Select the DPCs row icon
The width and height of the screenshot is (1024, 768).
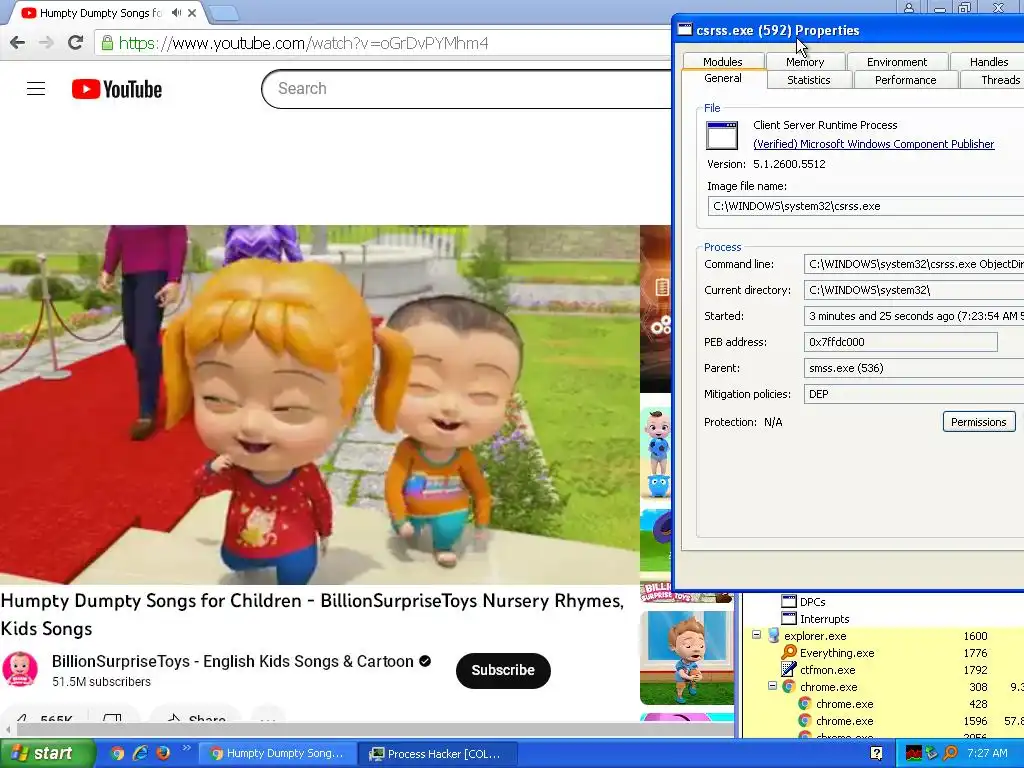tap(789, 601)
